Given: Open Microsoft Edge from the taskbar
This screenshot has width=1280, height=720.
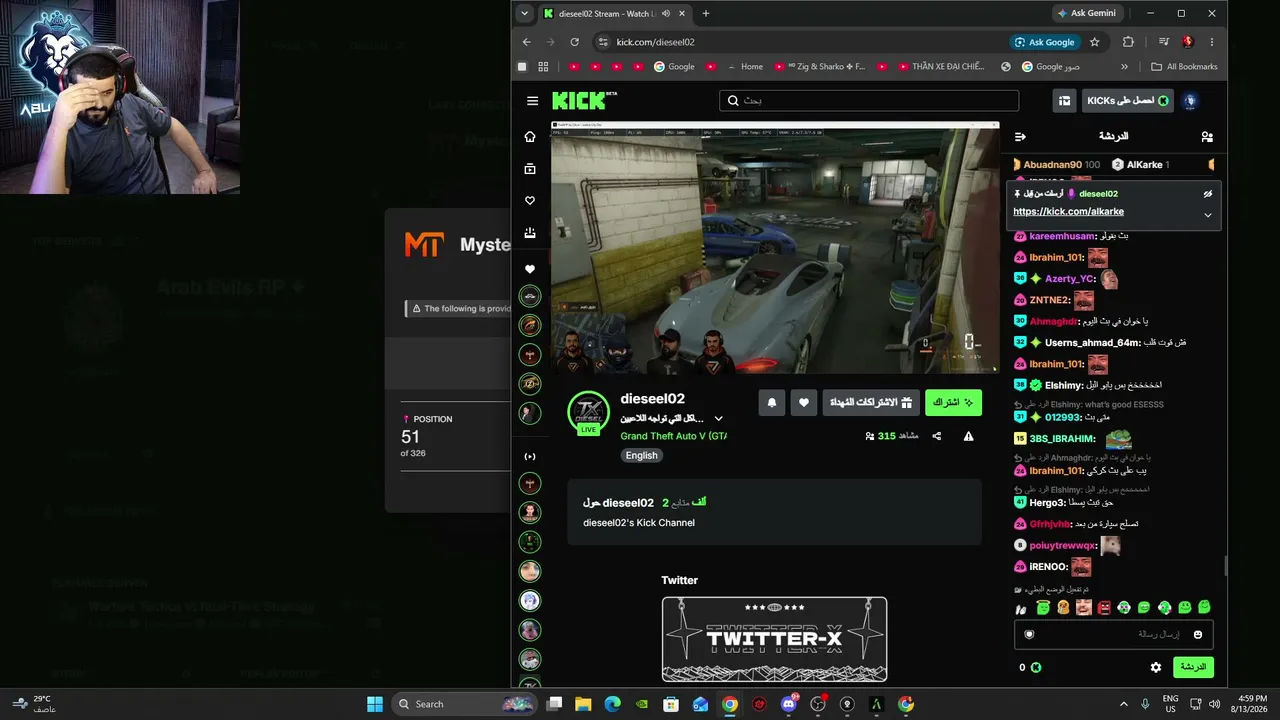Looking at the screenshot, I should tap(612, 704).
